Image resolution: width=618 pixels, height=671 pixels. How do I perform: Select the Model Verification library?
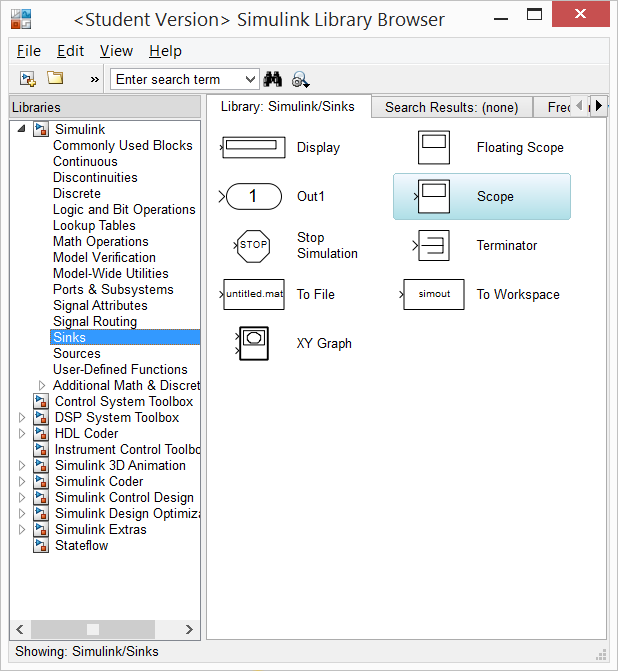point(104,258)
